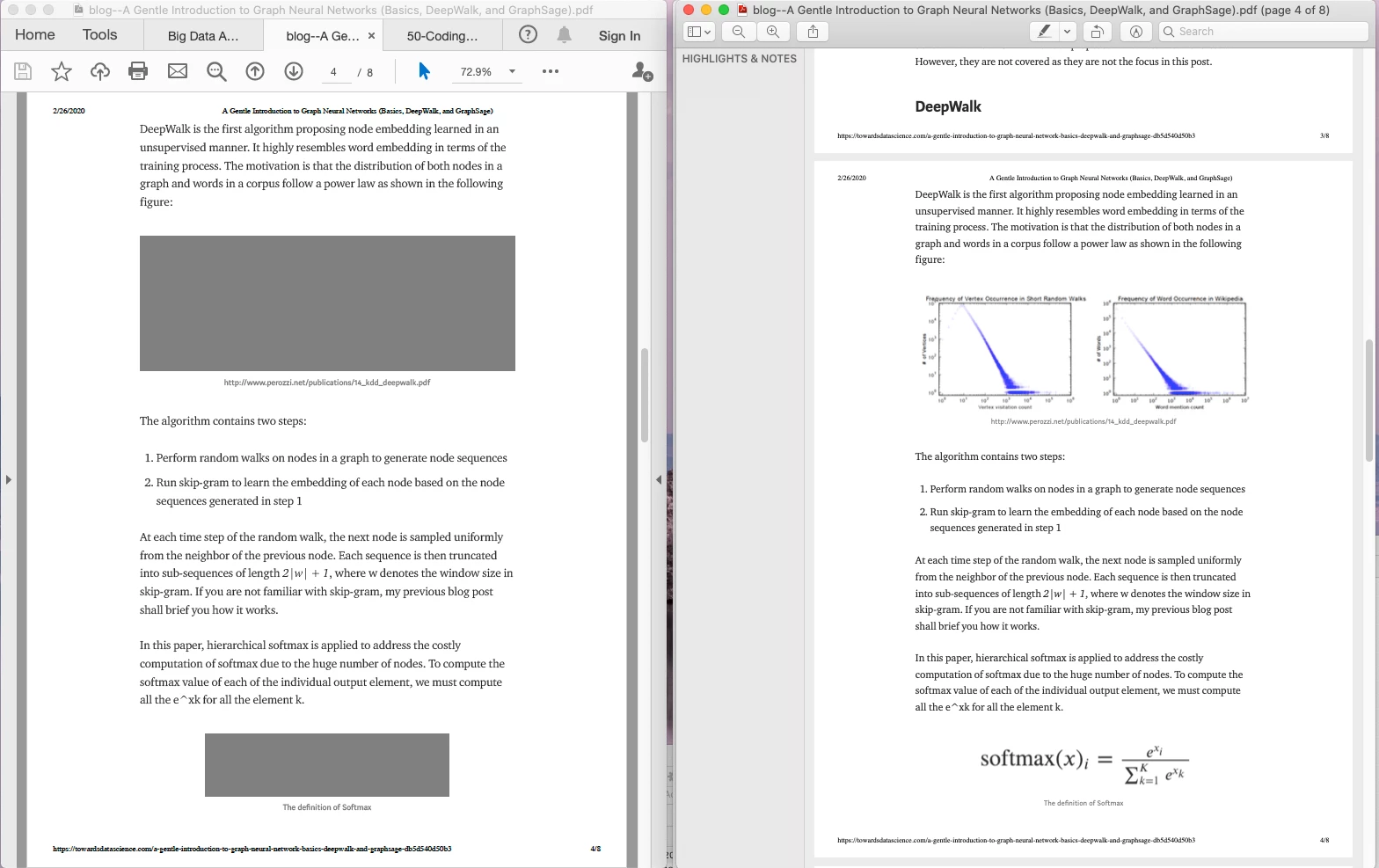Click the softmax formula image in Preview
The width and height of the screenshot is (1379, 868).
[x=1084, y=765]
